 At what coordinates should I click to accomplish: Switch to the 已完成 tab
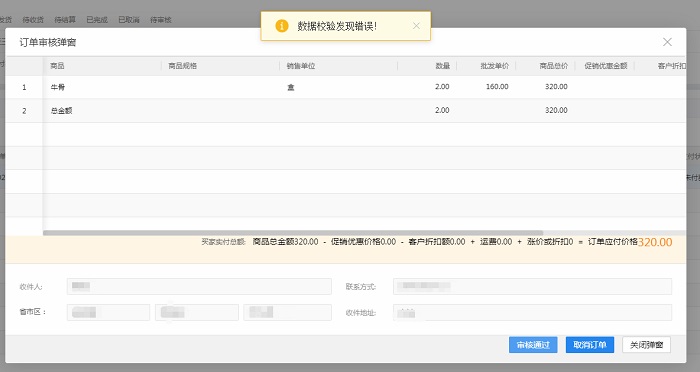[97, 20]
